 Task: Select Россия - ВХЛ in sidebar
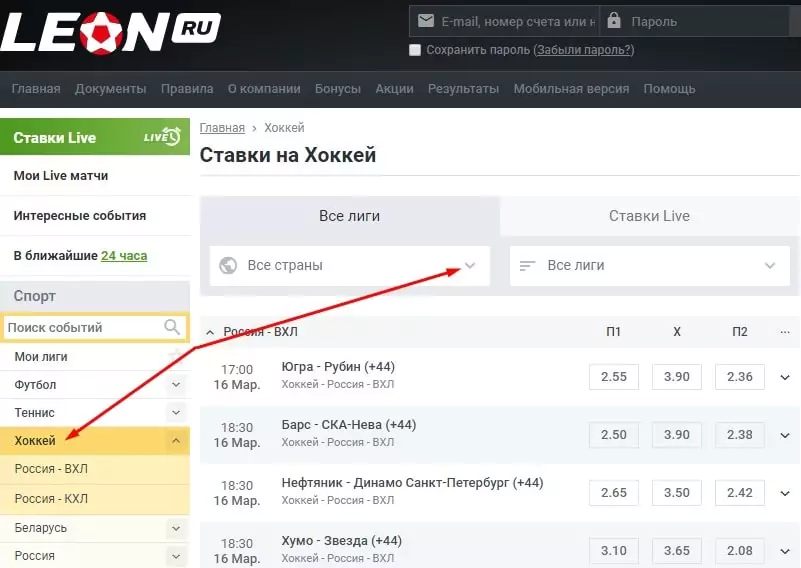[95, 469]
